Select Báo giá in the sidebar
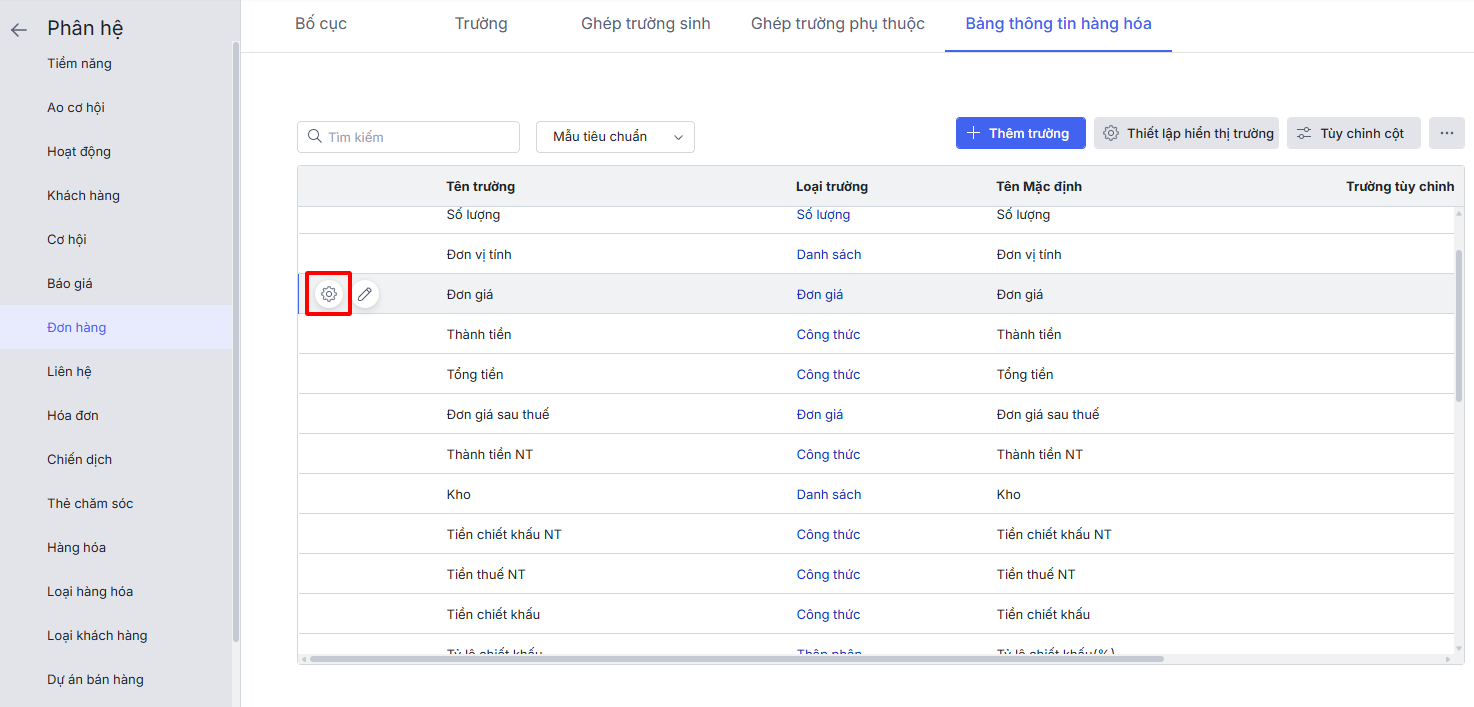Viewport: 1474px width, 707px height. (x=70, y=283)
